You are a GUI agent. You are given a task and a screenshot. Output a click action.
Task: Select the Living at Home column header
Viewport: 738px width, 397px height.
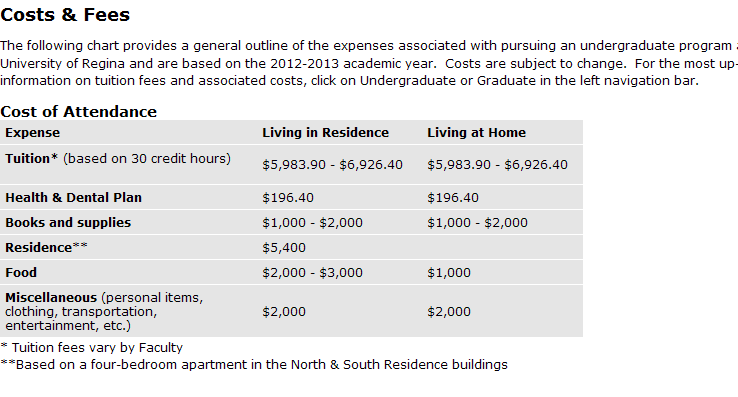point(476,133)
